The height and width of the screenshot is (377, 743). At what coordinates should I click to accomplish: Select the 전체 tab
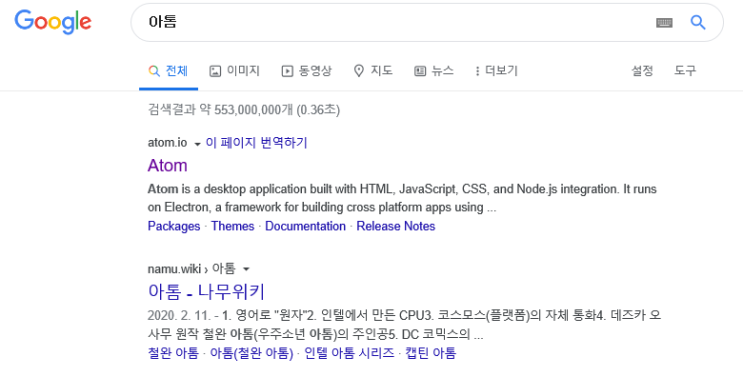coord(168,71)
